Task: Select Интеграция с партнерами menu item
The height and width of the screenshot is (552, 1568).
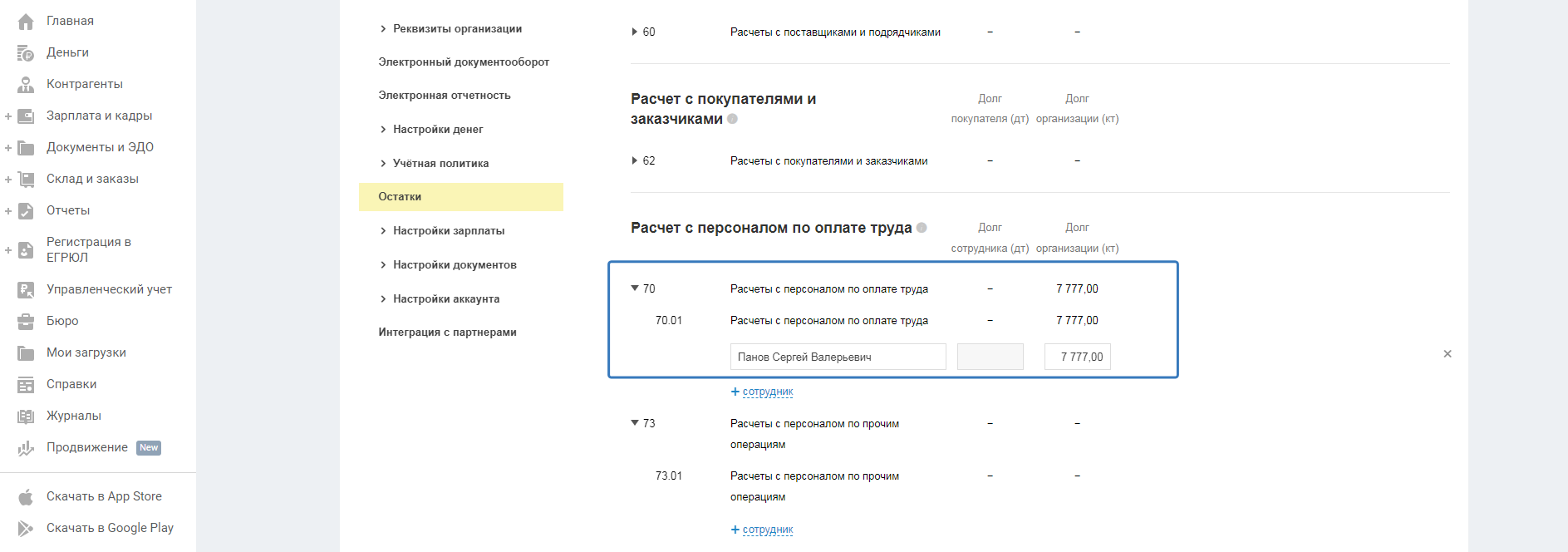Action: (447, 333)
